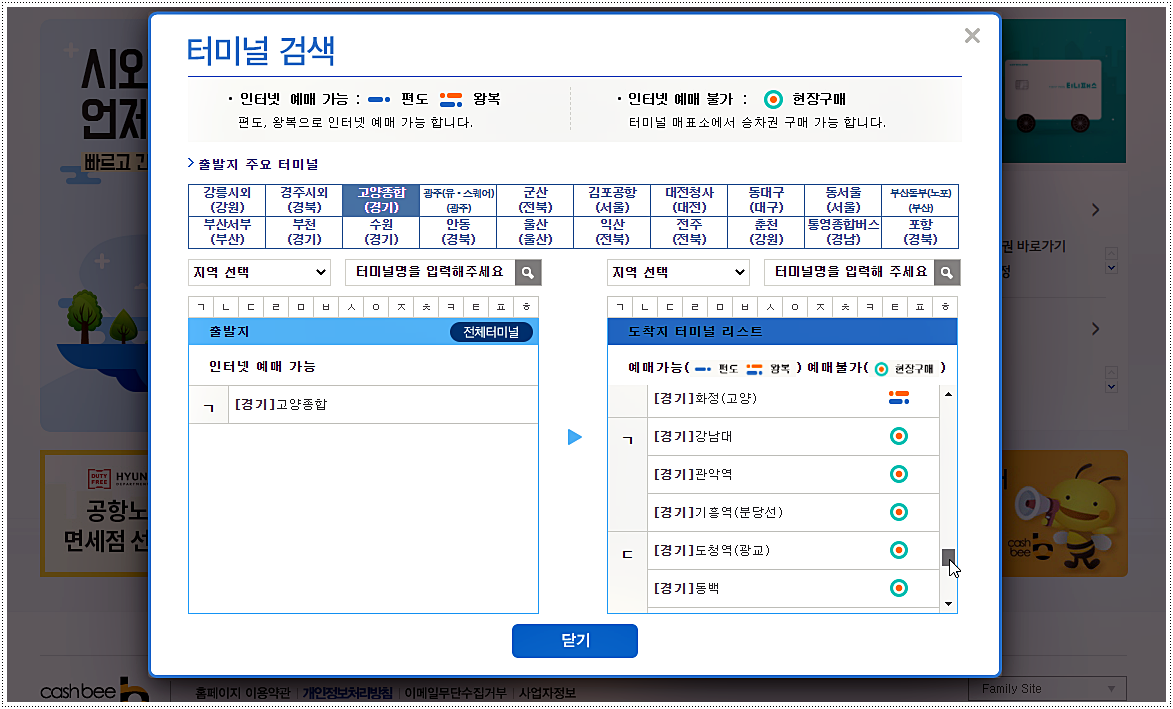Select 고양종합(경기) terminal
Screen dimensions: 1173x709
[x=381, y=200]
